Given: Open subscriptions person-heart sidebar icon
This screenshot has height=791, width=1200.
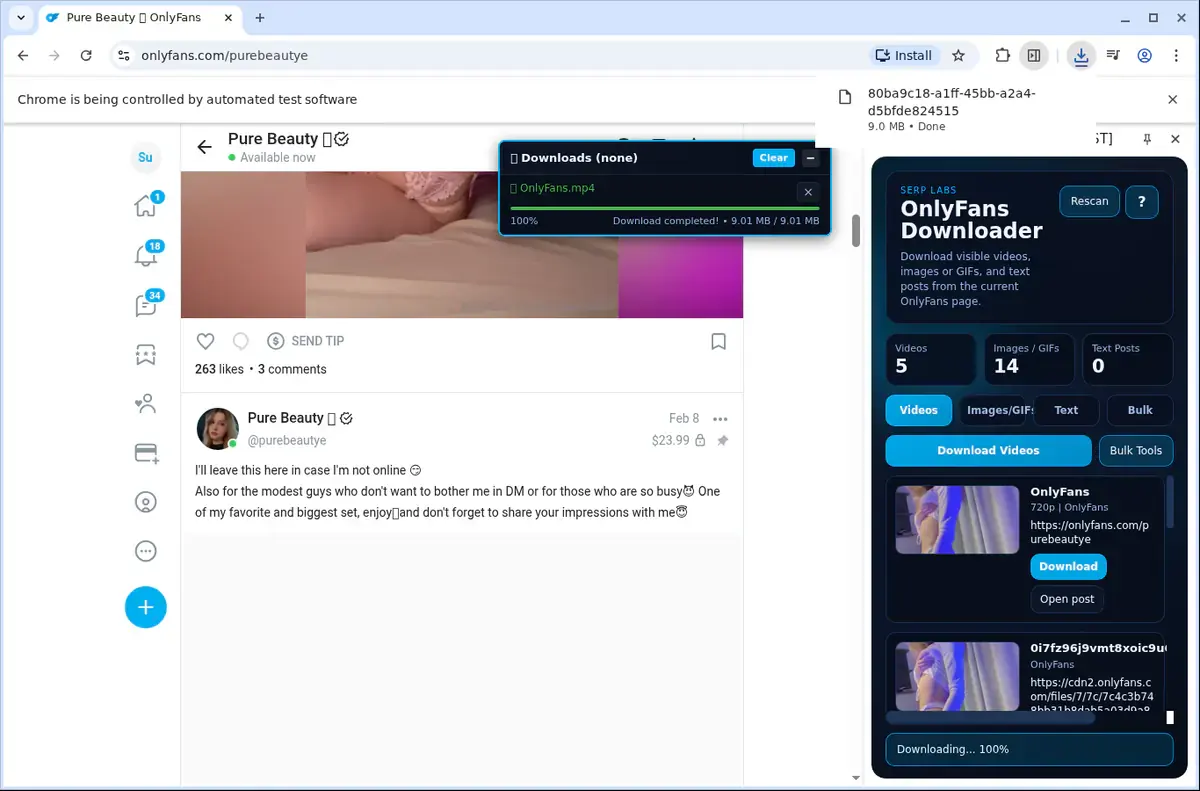Looking at the screenshot, I should click(146, 404).
